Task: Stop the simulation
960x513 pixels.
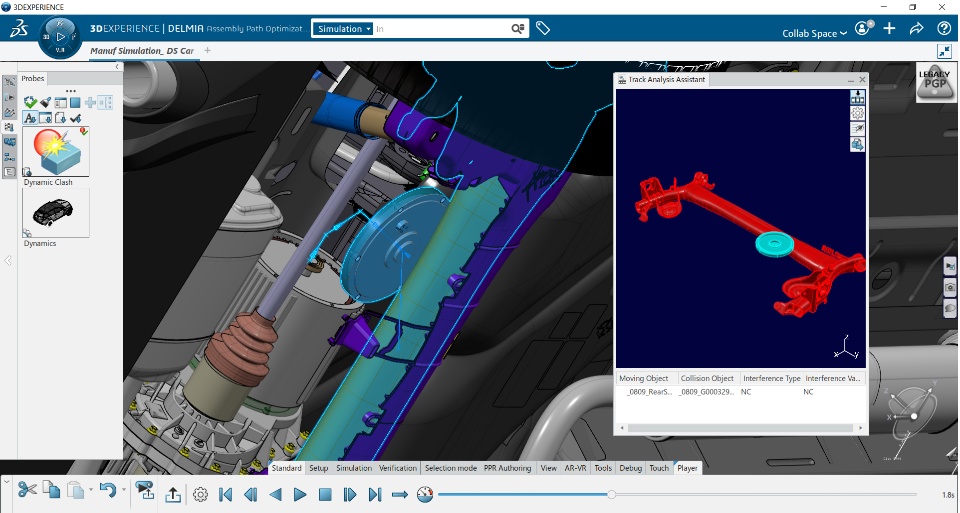Action: [x=325, y=495]
